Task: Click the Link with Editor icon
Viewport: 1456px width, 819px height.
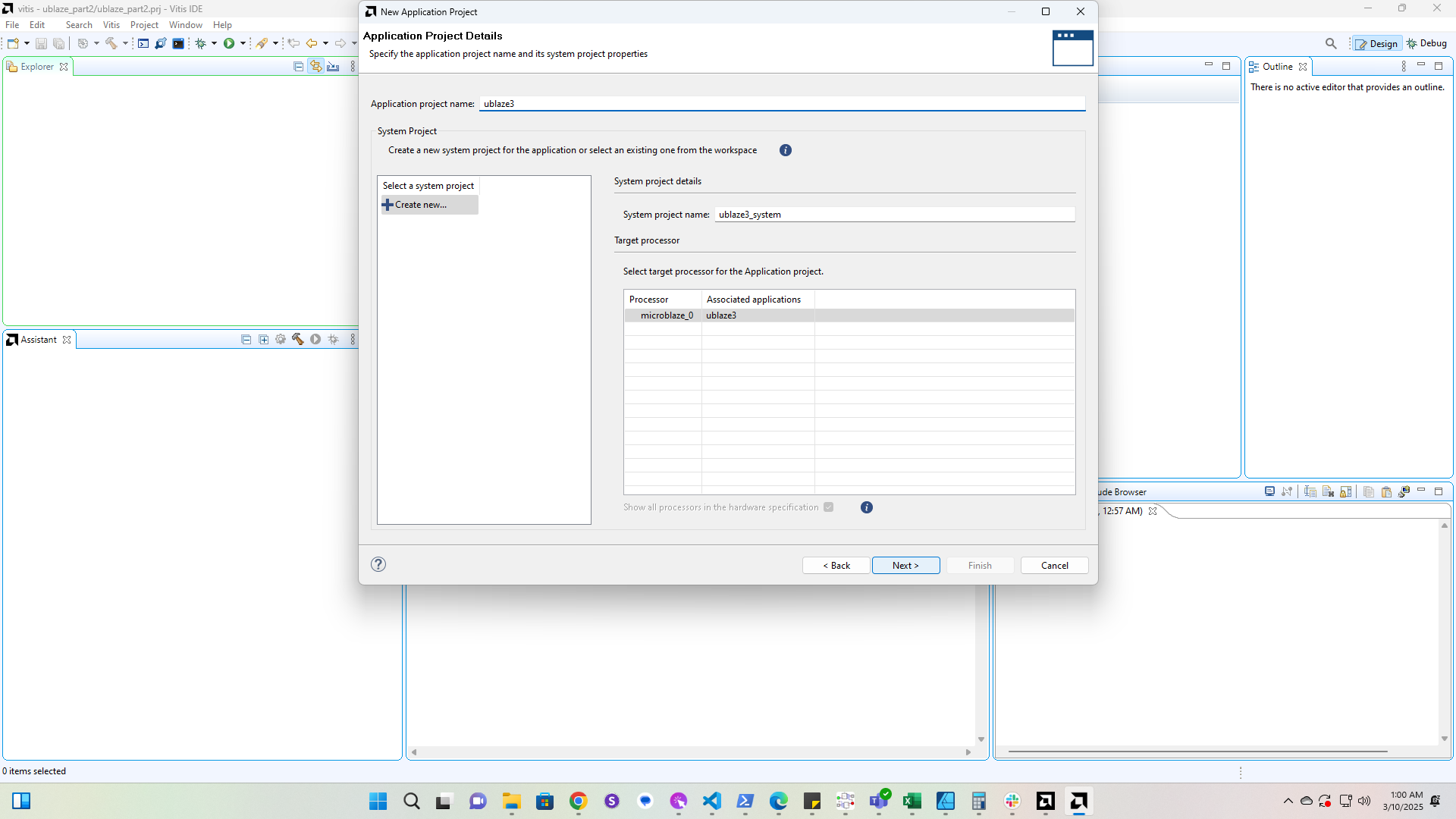Action: click(315, 67)
